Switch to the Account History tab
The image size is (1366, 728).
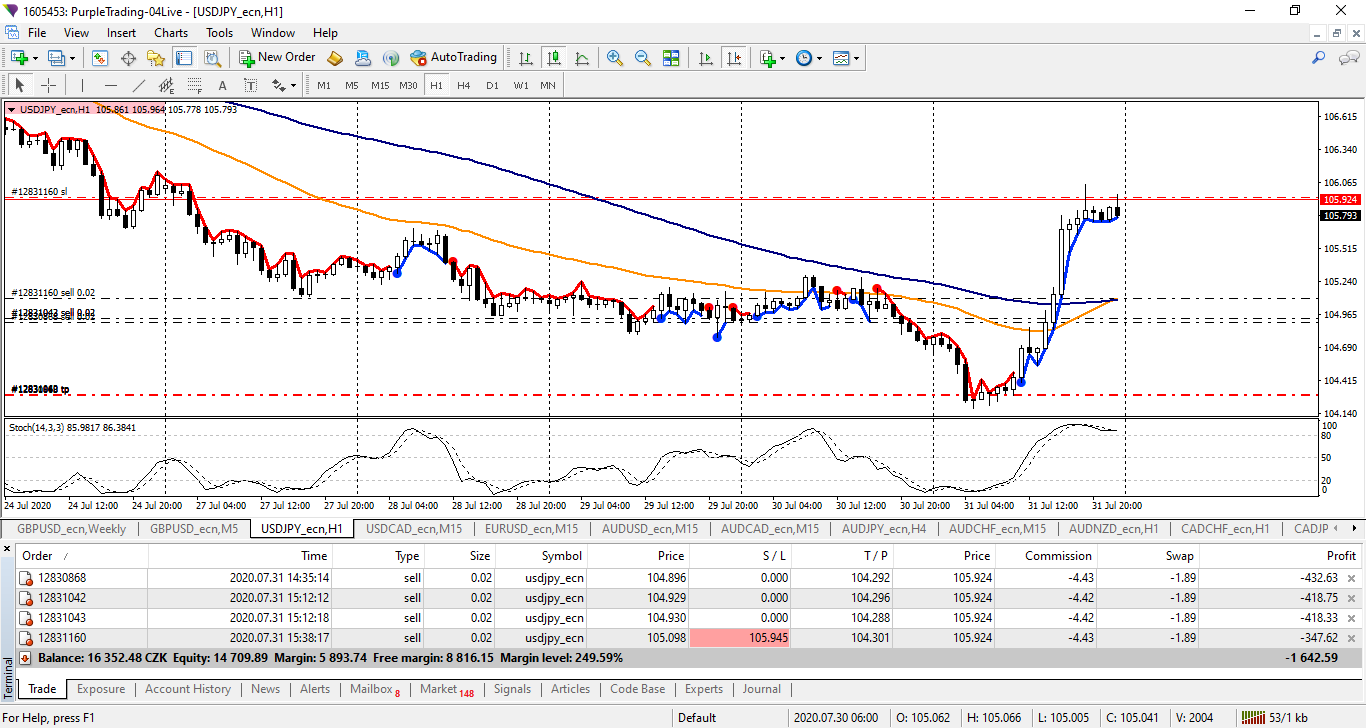coord(187,689)
